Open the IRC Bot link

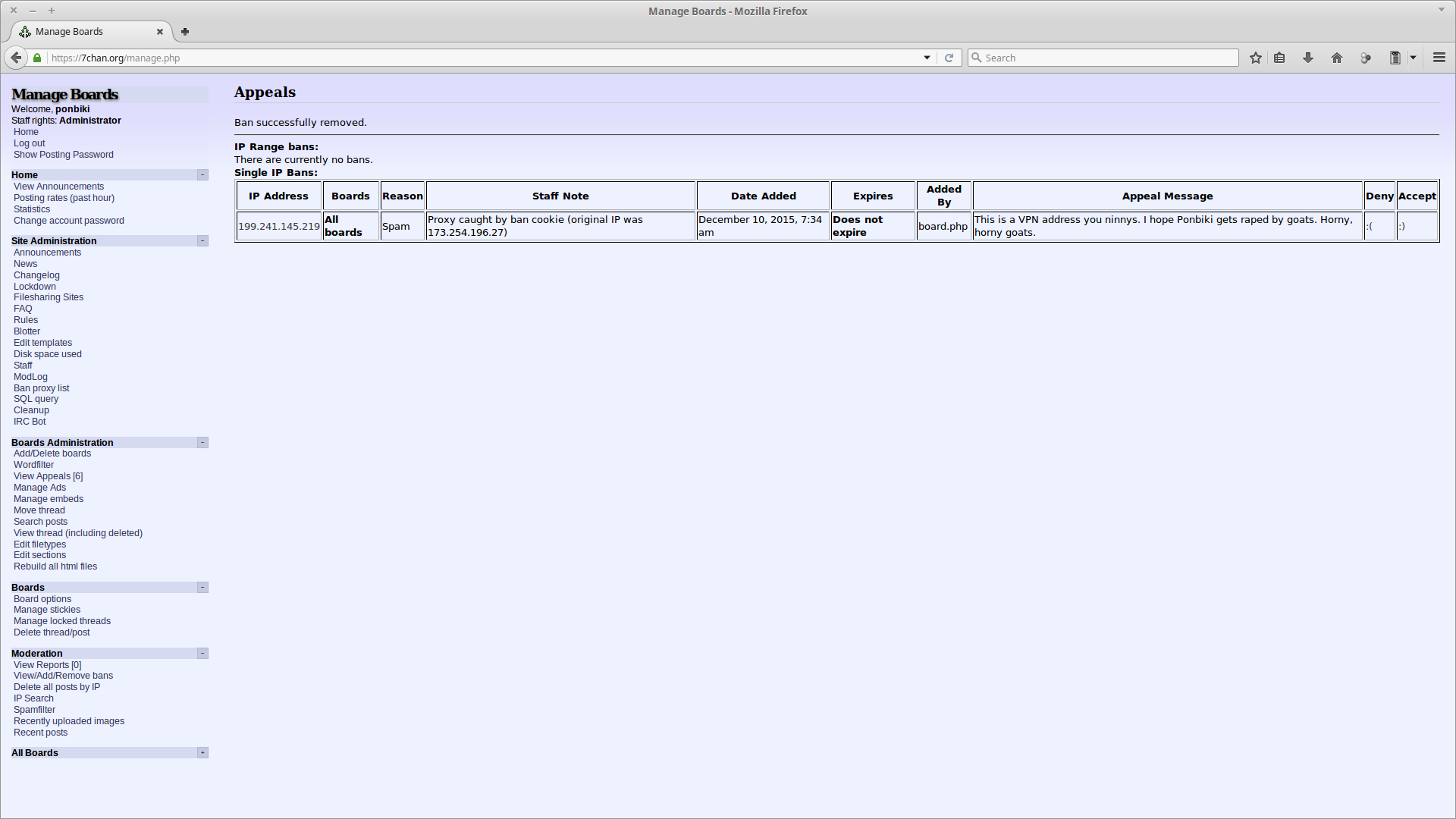30,422
